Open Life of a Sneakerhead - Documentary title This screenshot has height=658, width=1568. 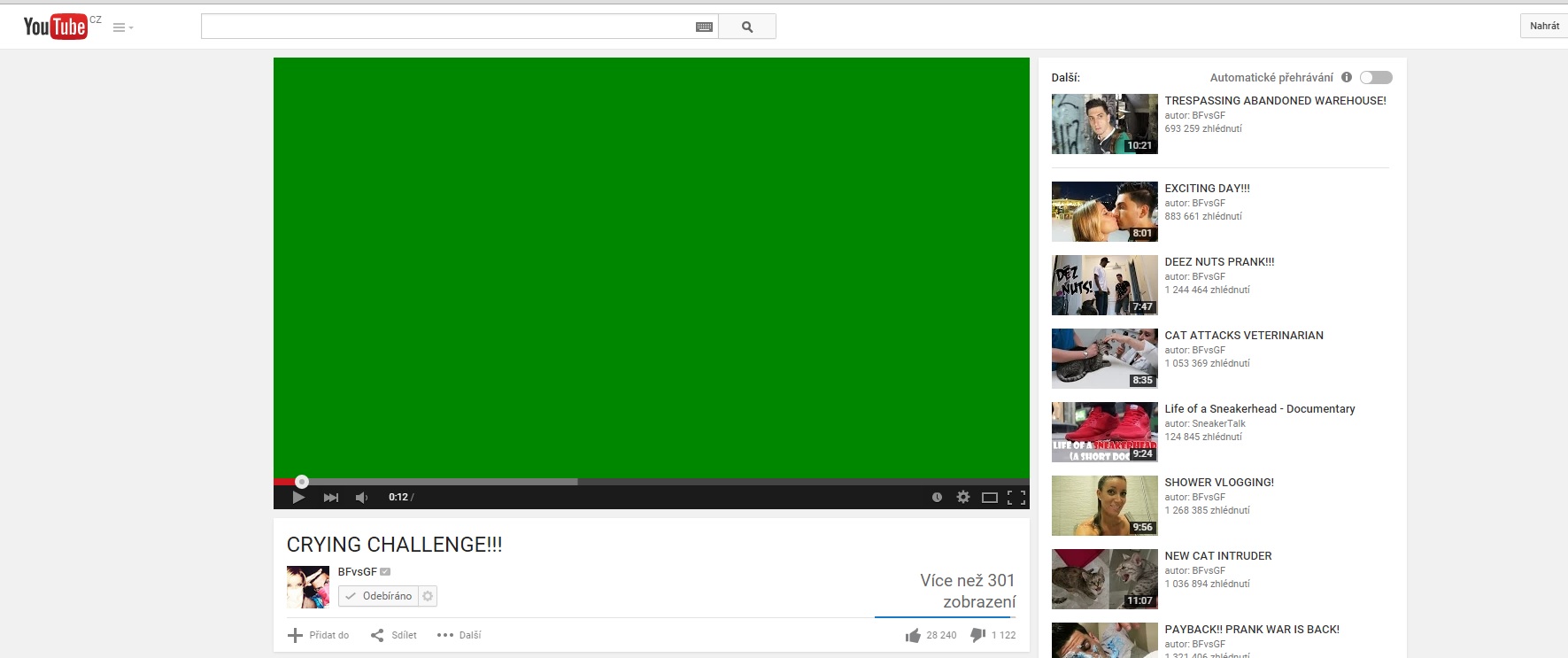click(1260, 409)
